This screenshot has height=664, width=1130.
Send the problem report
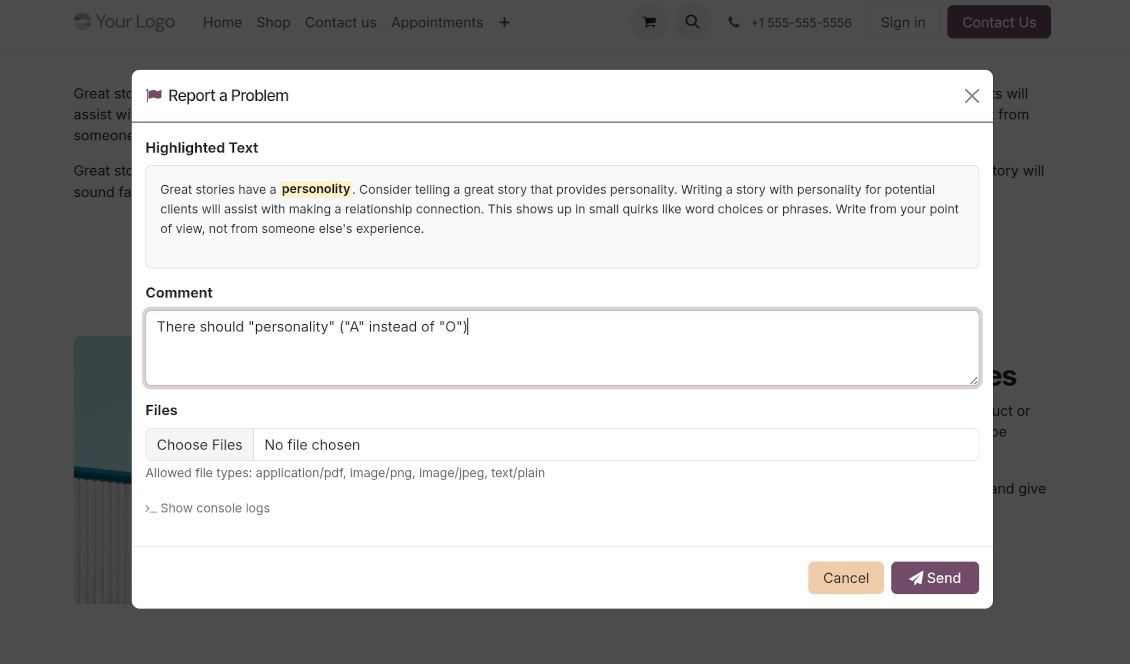click(x=935, y=577)
